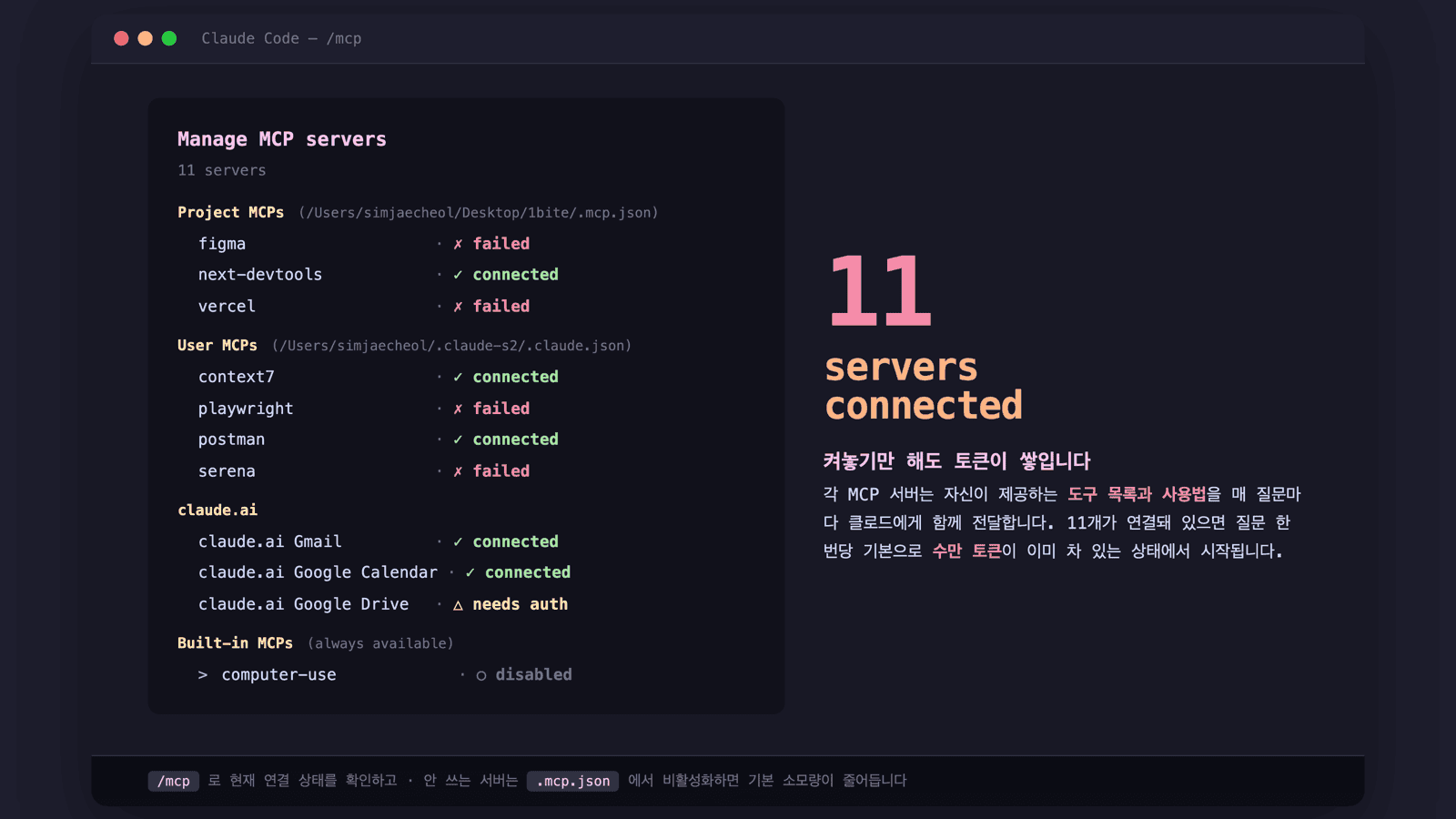Select the postman server entry
1456x819 pixels.
pos(379,440)
